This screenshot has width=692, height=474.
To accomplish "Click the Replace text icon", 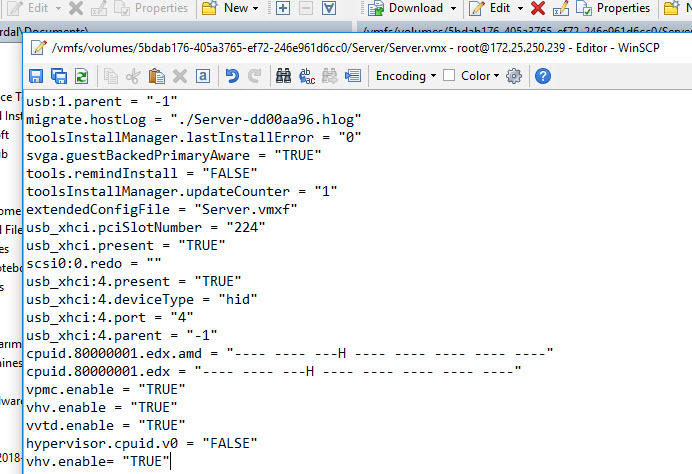I will pyautogui.click(x=307, y=76).
